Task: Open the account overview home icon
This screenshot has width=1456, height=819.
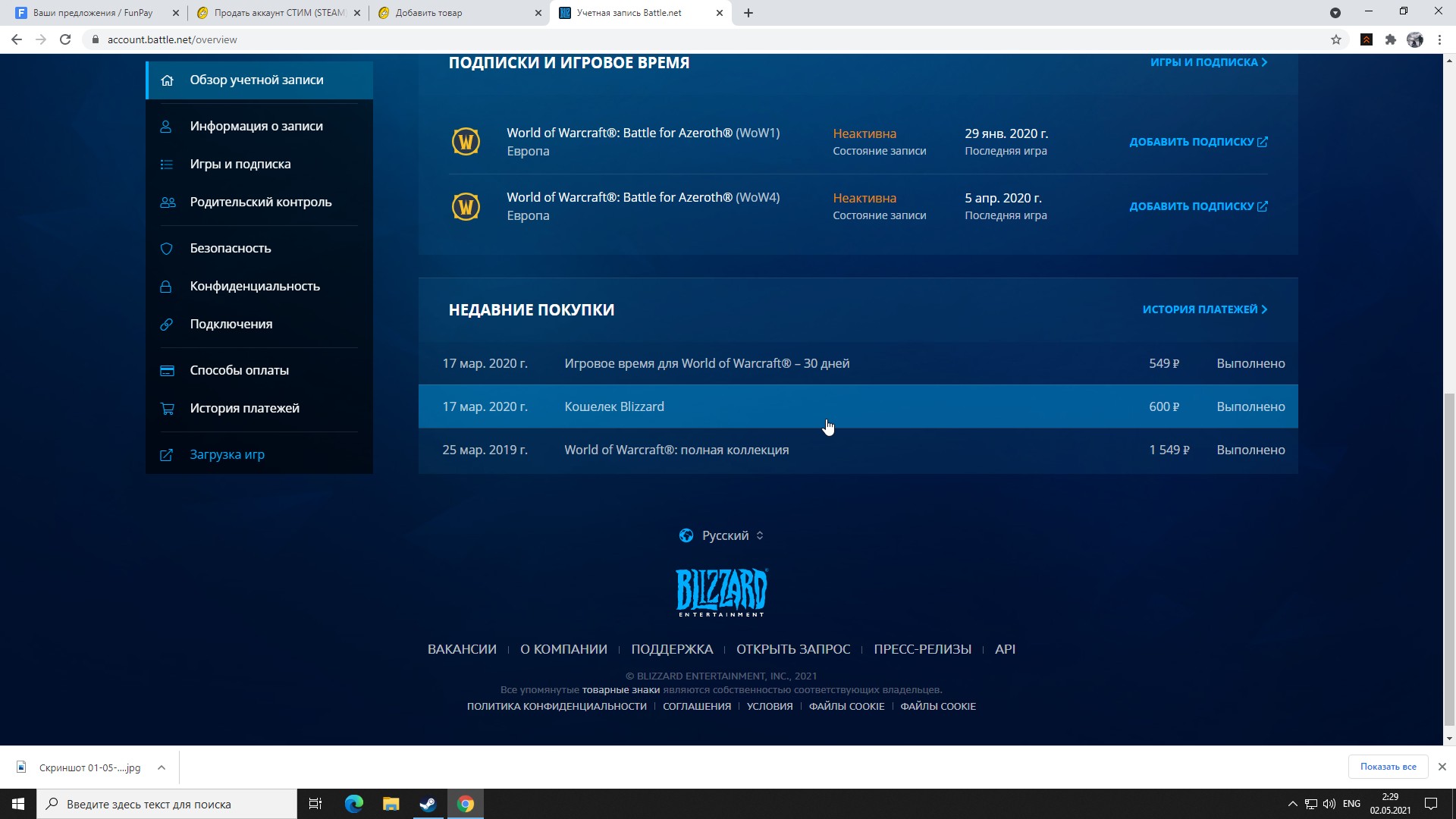Action: point(168,80)
